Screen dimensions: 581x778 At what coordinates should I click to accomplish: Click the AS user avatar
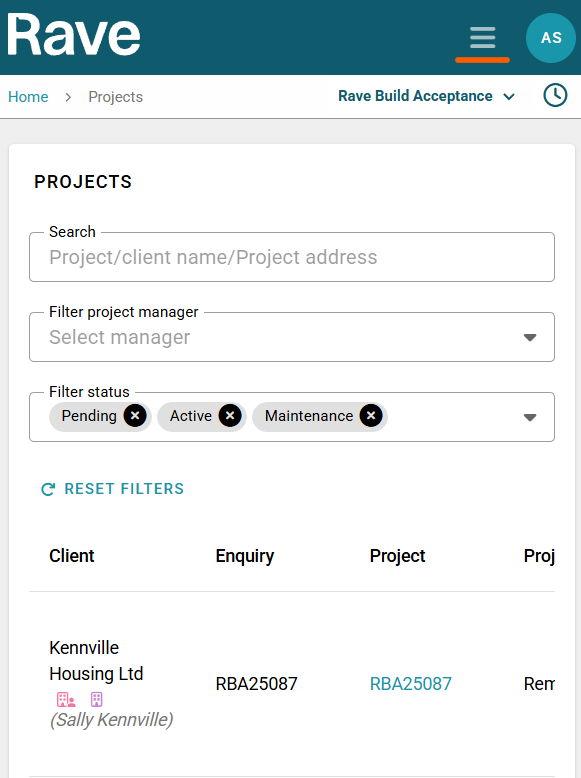coord(551,38)
